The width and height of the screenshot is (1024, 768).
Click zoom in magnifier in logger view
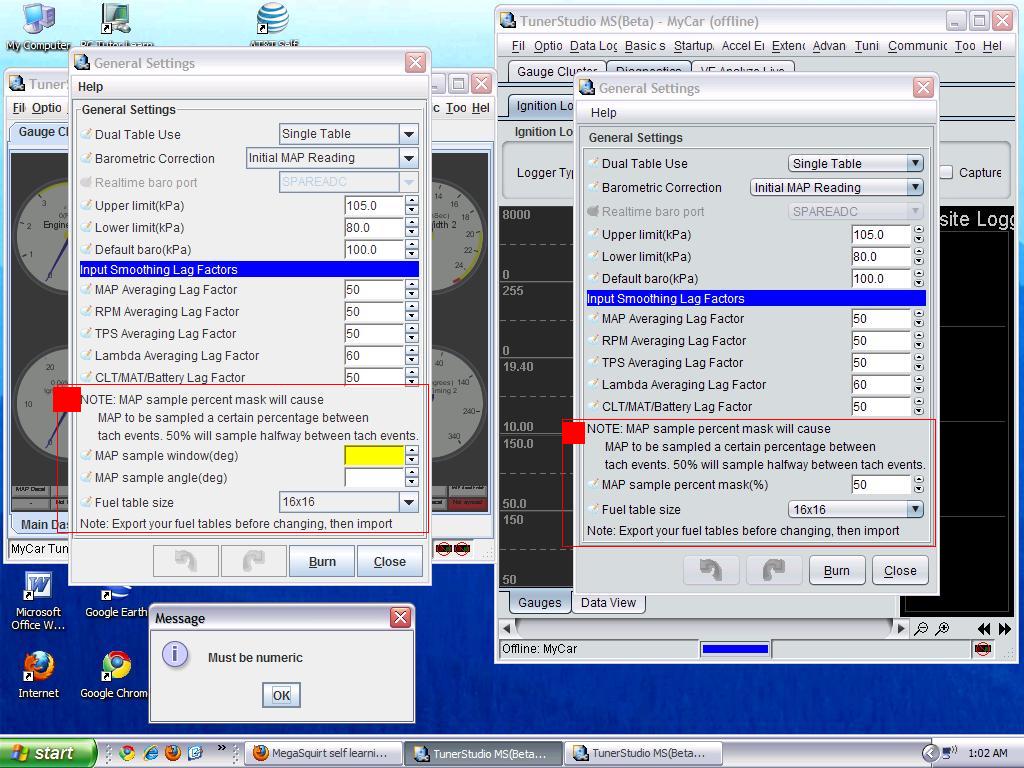coord(942,629)
